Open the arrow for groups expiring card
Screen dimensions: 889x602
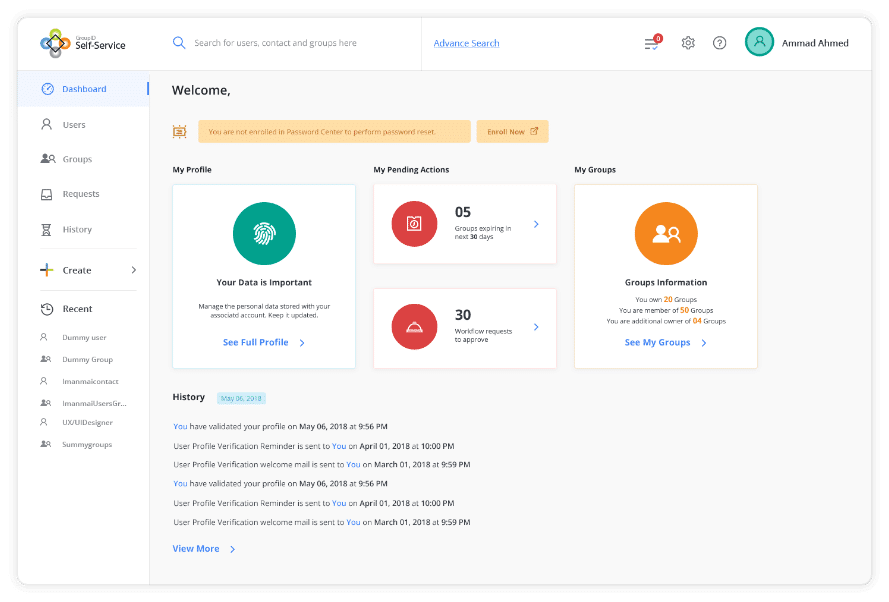pos(536,224)
